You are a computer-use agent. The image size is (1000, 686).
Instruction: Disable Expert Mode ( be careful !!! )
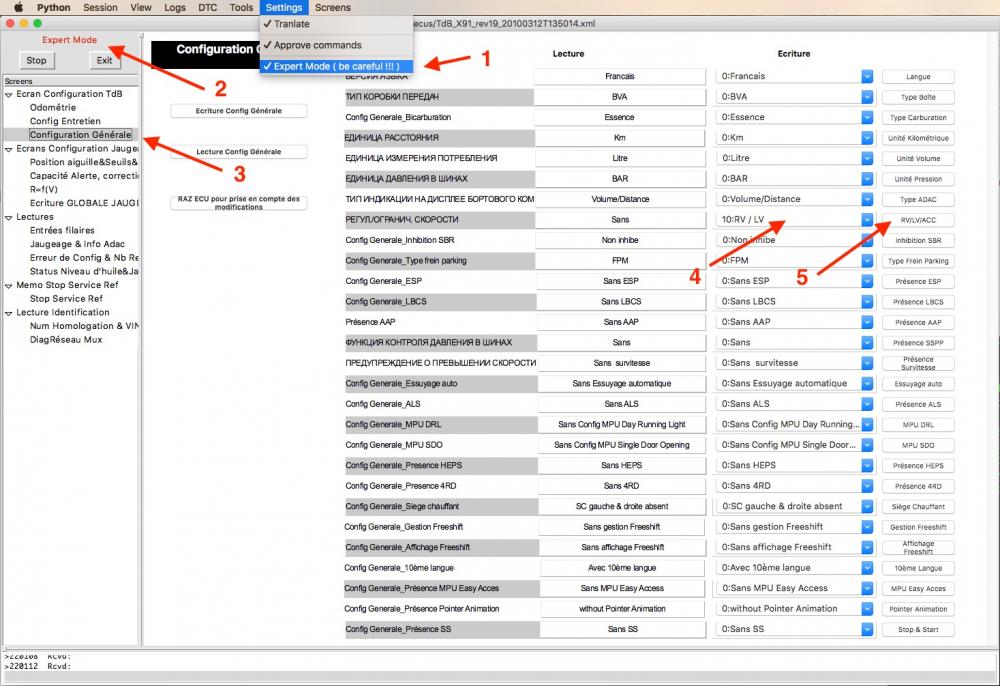[x=337, y=66]
